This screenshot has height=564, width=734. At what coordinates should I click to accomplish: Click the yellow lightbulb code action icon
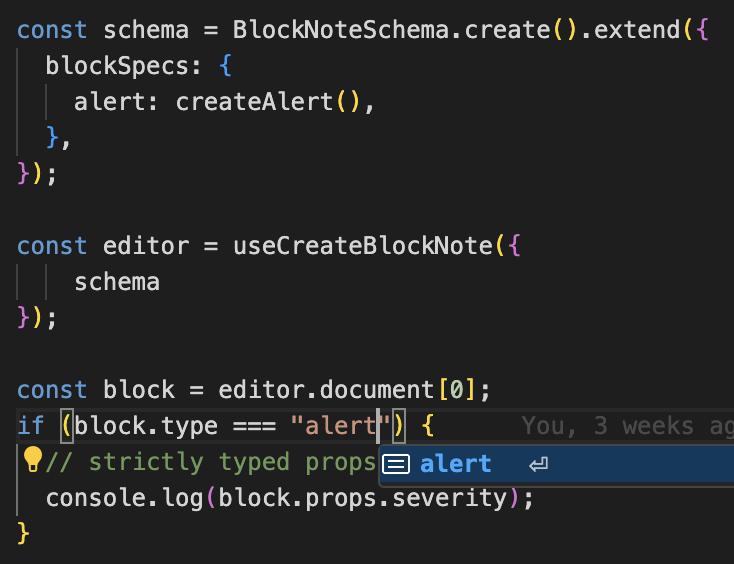32,460
